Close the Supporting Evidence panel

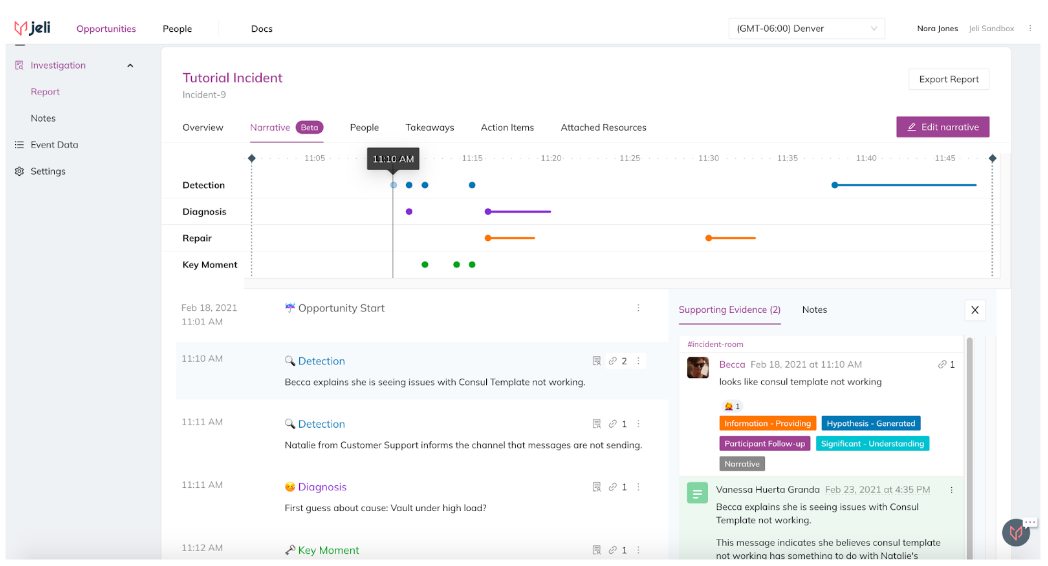[x=975, y=310]
